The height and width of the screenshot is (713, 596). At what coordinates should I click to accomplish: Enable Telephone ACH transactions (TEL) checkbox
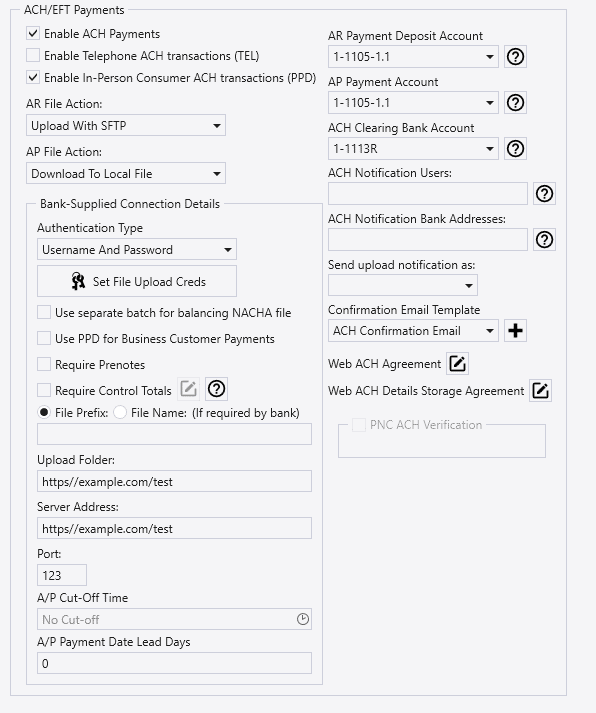33,55
